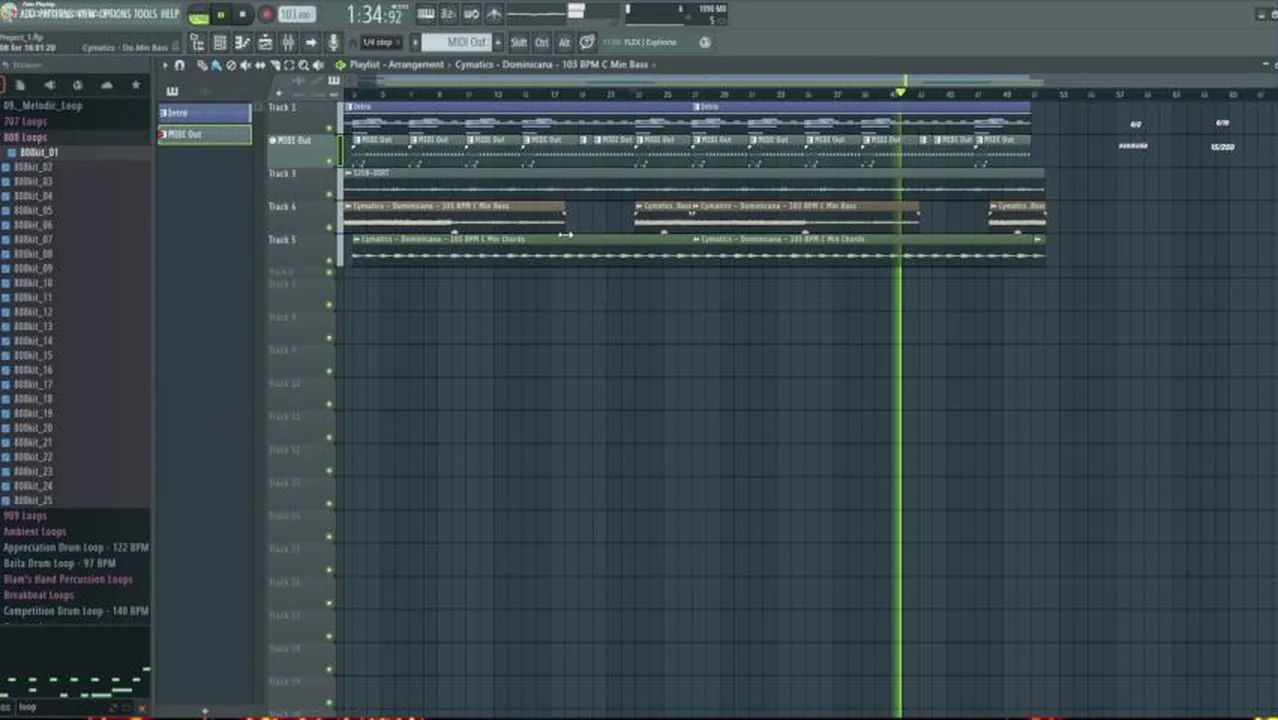Collapse the 808 Loops folder

[x=25, y=137]
